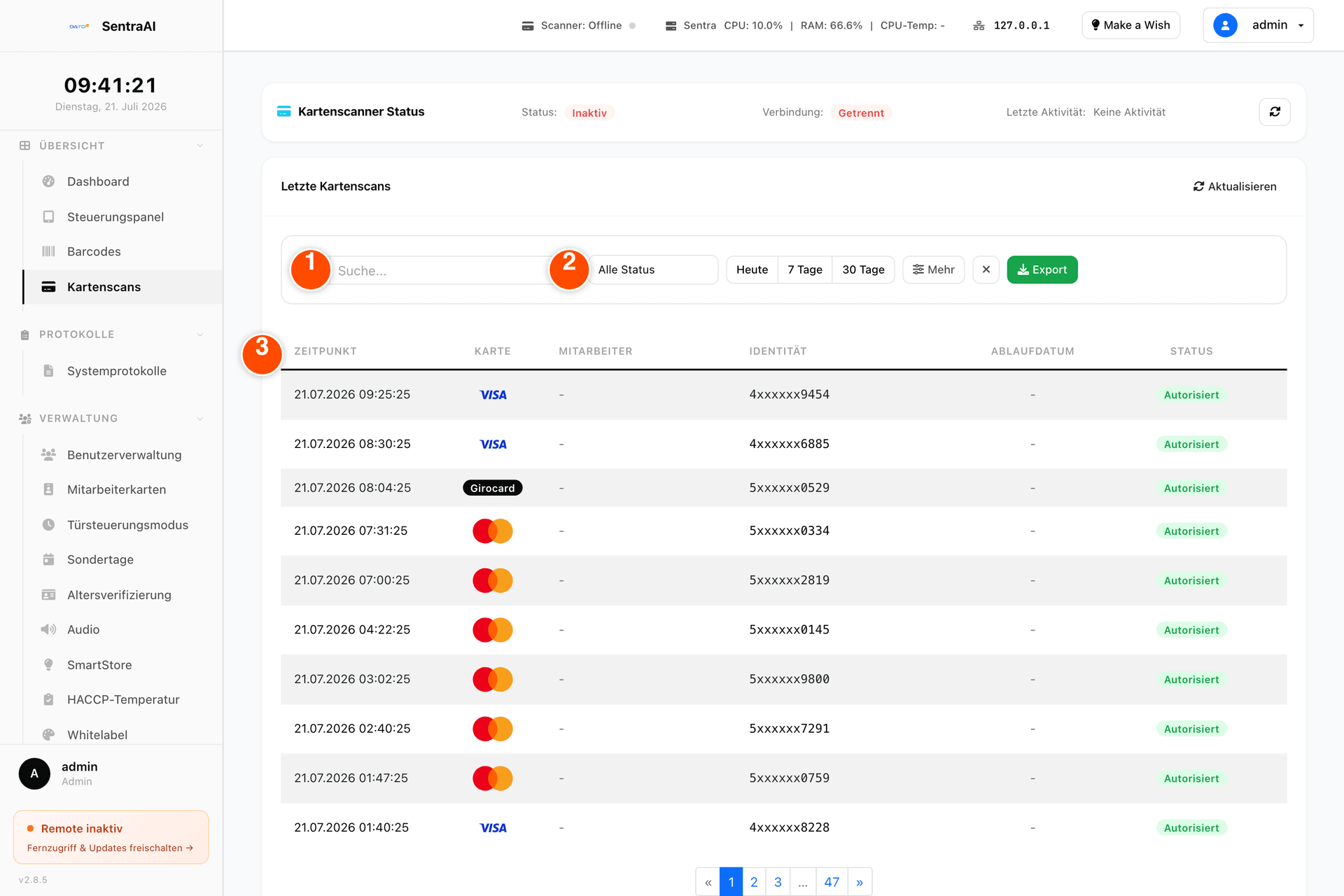Click the Barcodes icon in sidebar
Viewport: 1344px width, 896px height.
click(48, 251)
